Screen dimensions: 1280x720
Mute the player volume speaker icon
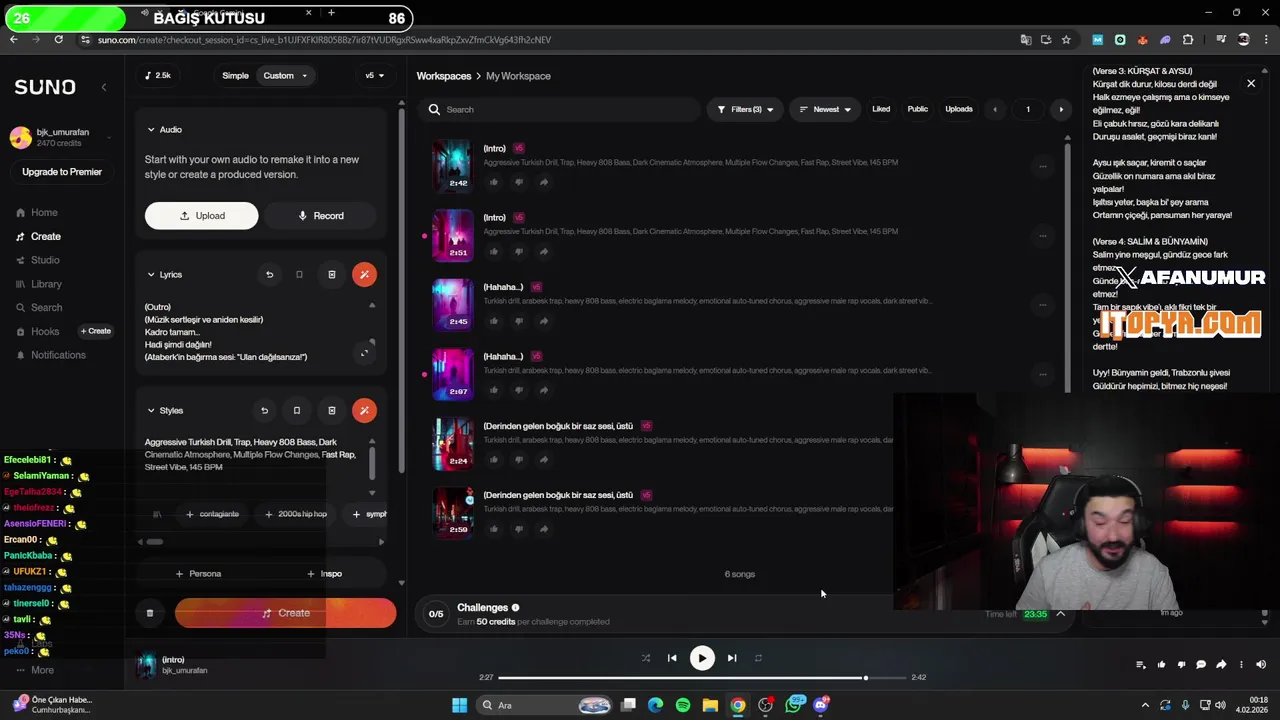(1261, 664)
